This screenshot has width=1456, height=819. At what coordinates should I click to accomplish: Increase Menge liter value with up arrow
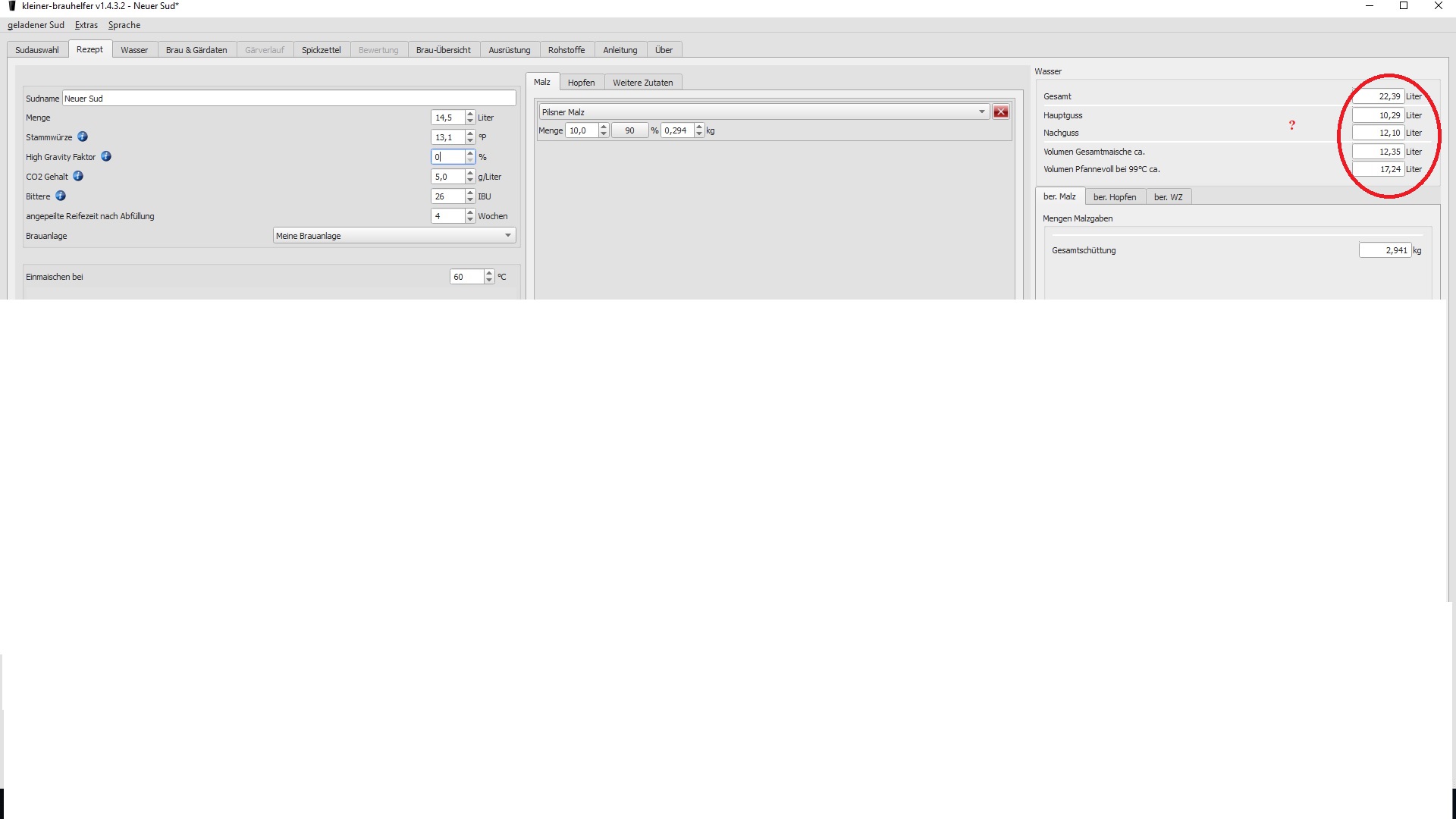click(470, 115)
